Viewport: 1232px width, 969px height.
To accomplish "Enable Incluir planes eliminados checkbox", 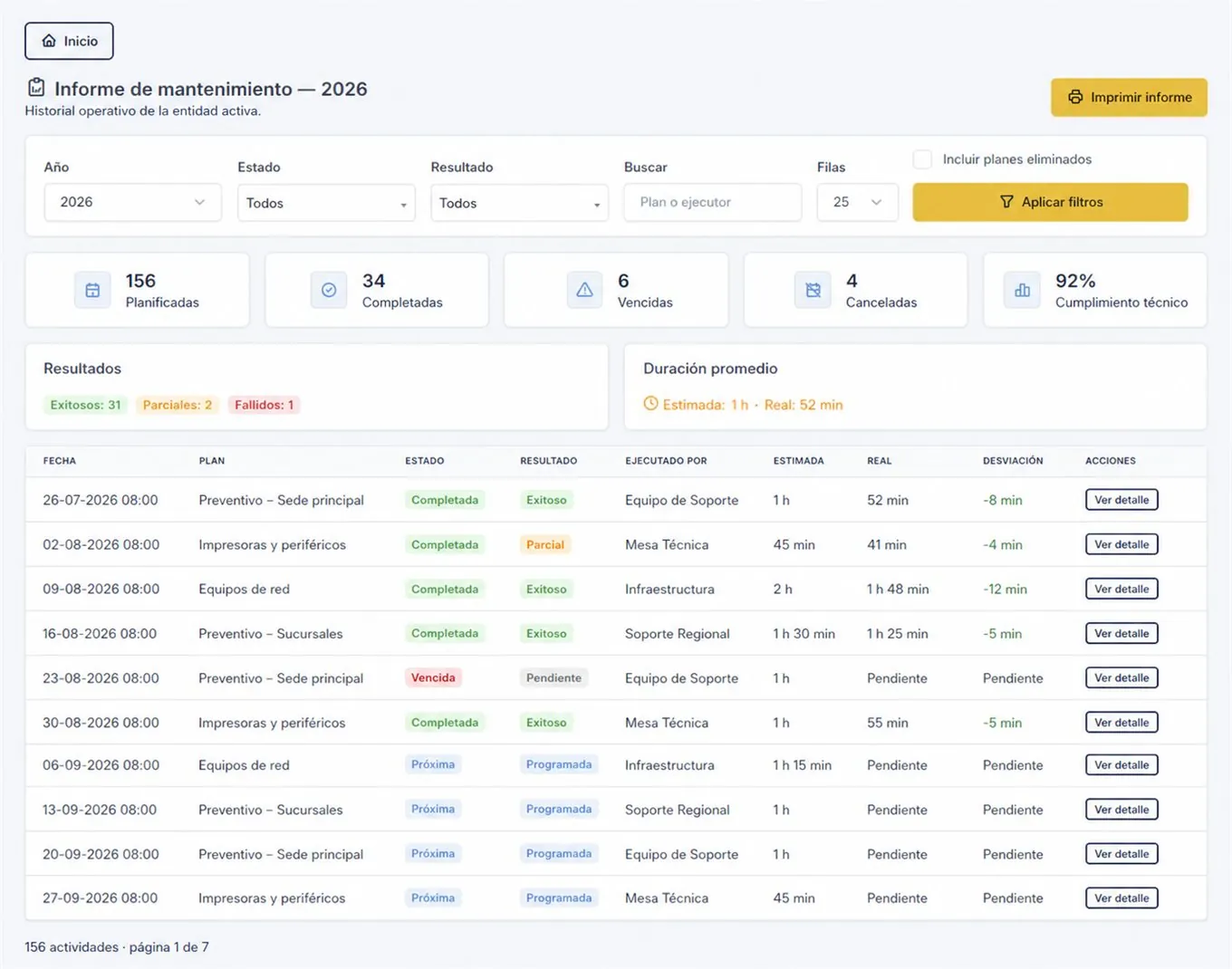I will (x=922, y=159).
